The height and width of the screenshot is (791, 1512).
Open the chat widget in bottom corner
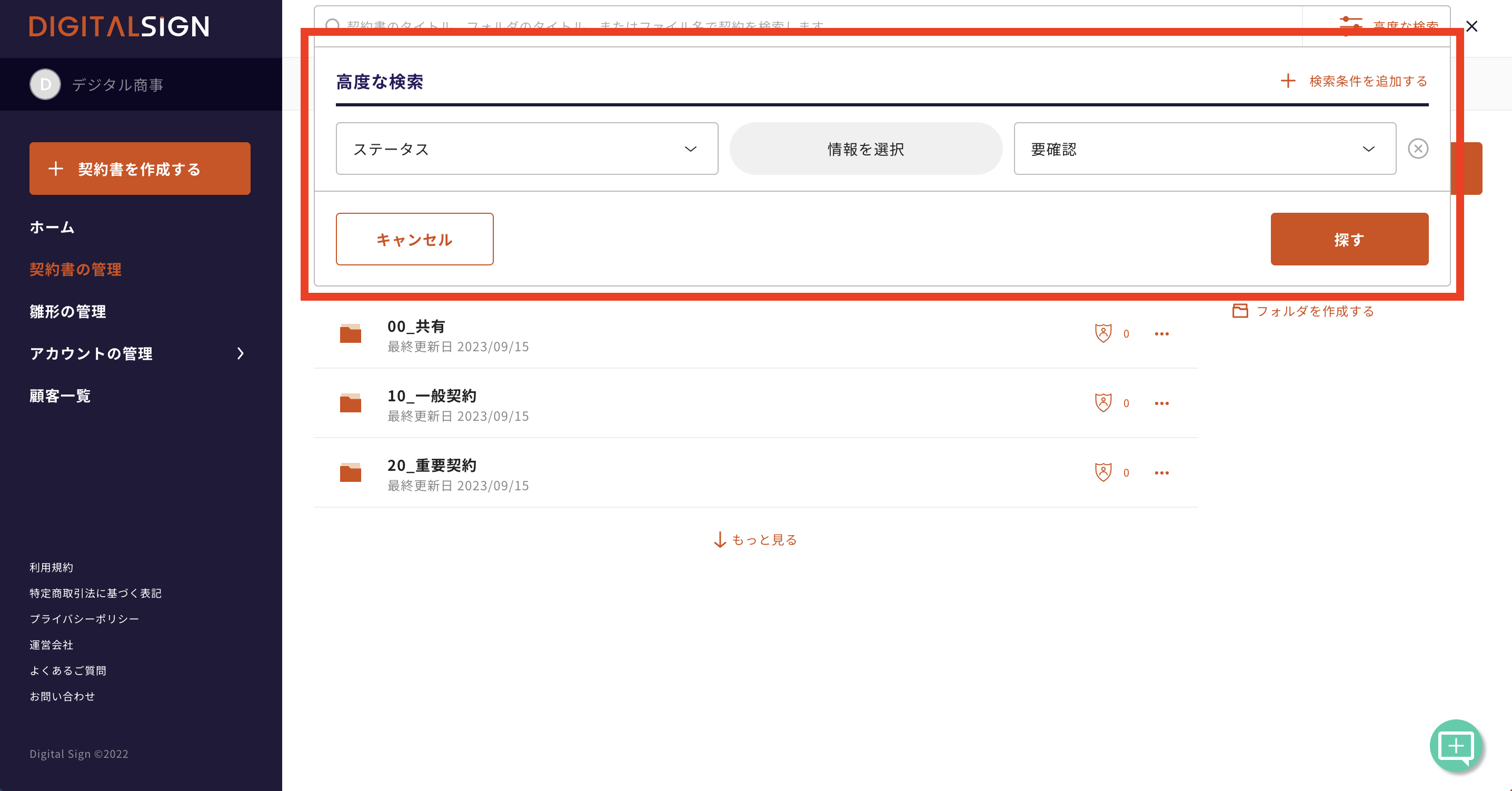coord(1456,746)
